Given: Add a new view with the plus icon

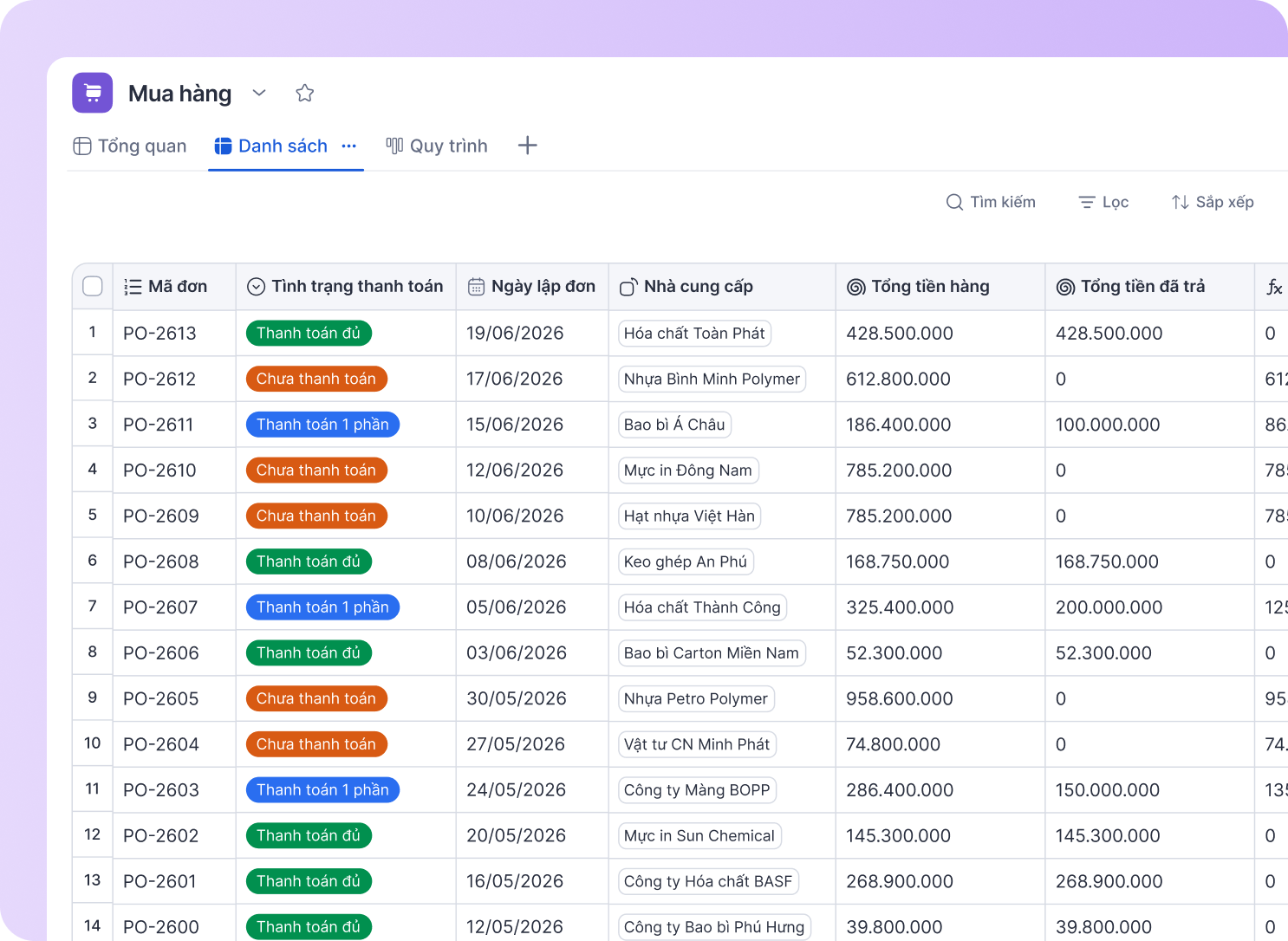Looking at the screenshot, I should coord(527,146).
